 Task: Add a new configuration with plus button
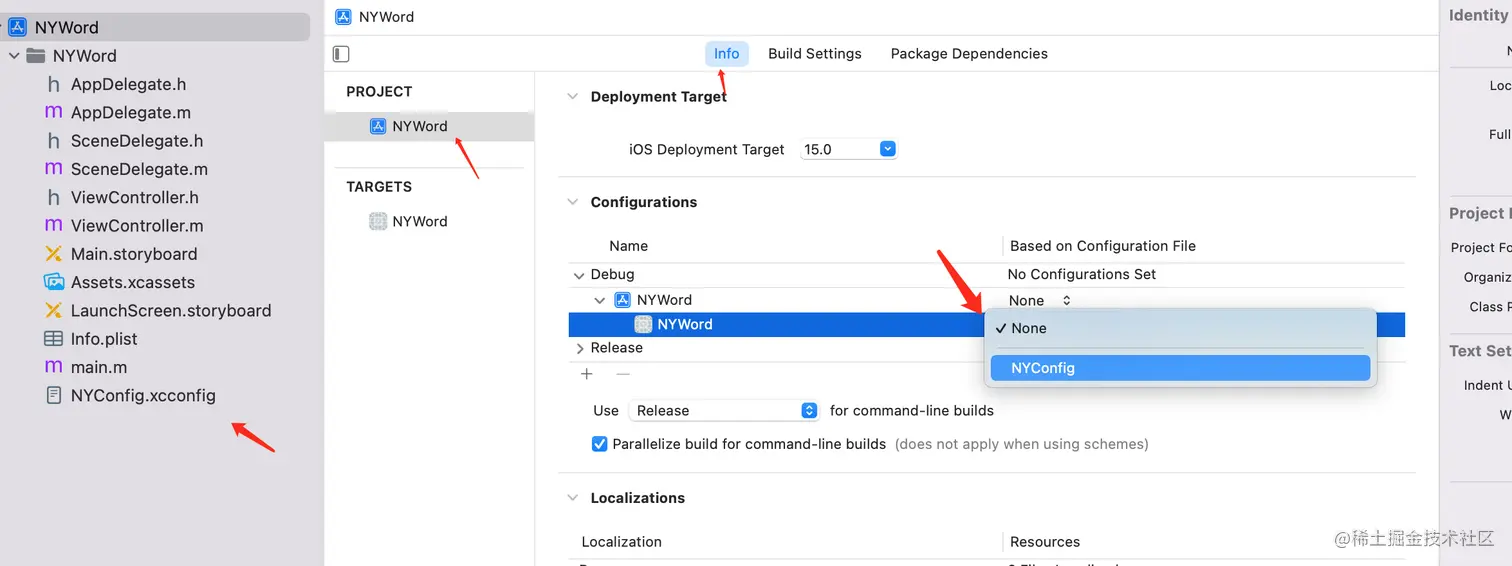[x=587, y=374]
